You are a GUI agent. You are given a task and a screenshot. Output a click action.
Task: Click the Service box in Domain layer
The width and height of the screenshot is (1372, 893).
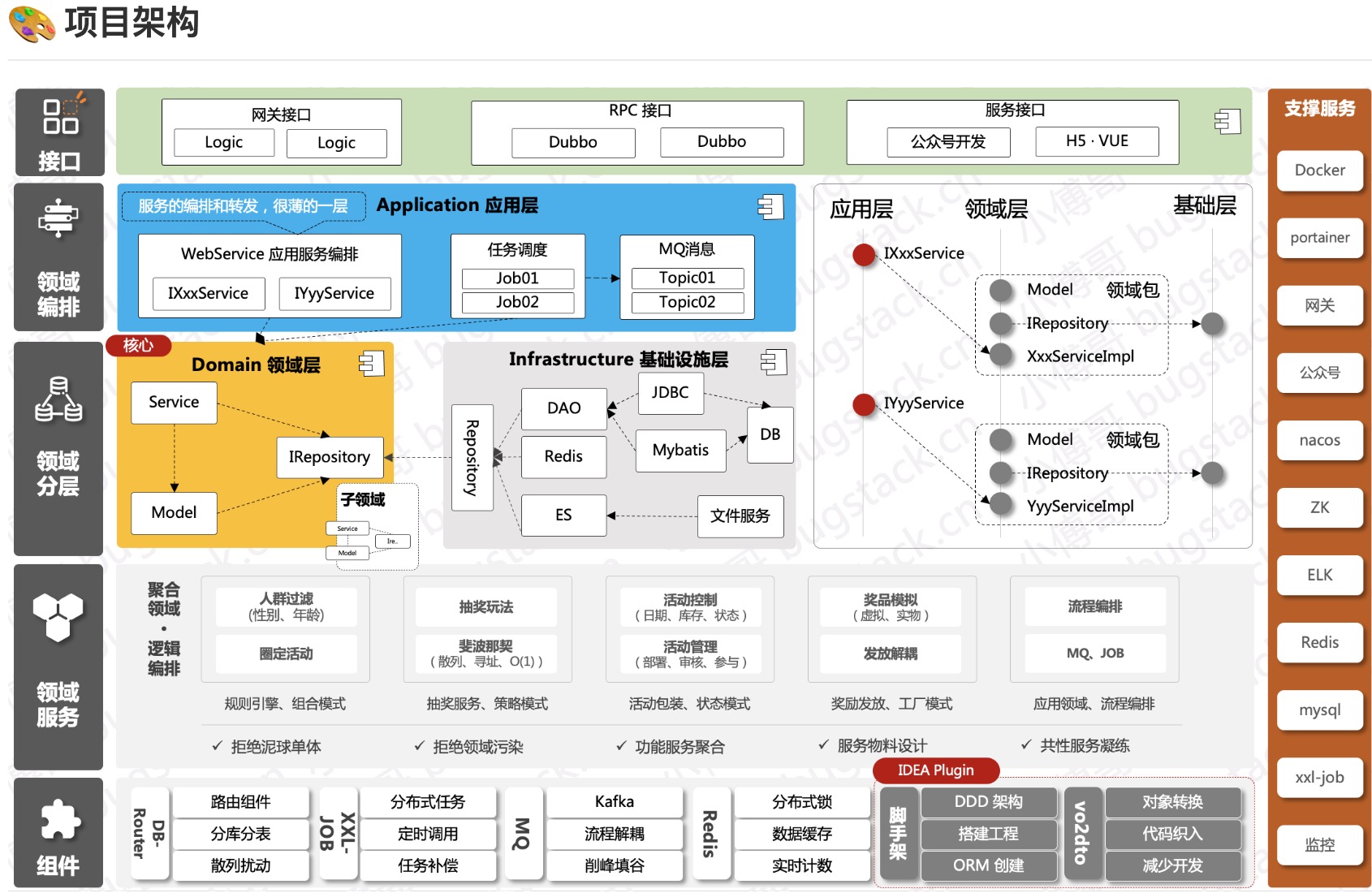coord(174,403)
